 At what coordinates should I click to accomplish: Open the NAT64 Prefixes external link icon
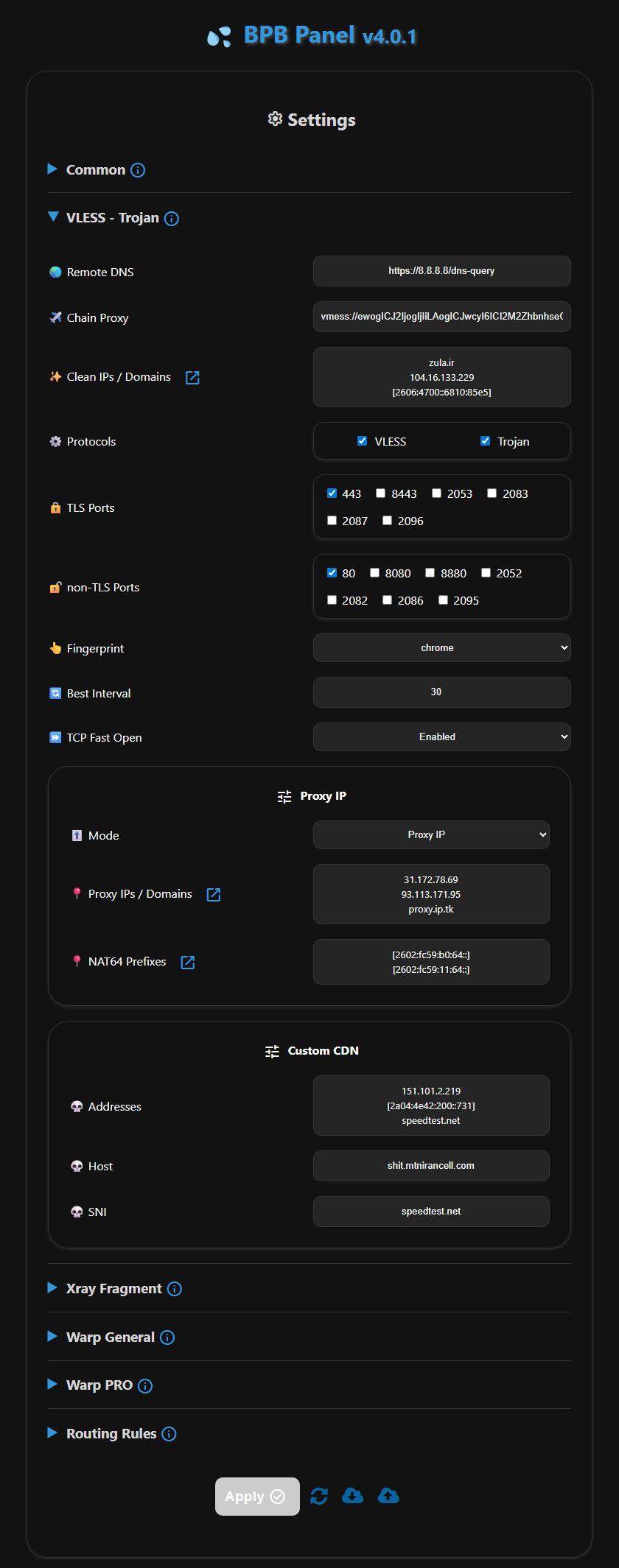pos(188,963)
